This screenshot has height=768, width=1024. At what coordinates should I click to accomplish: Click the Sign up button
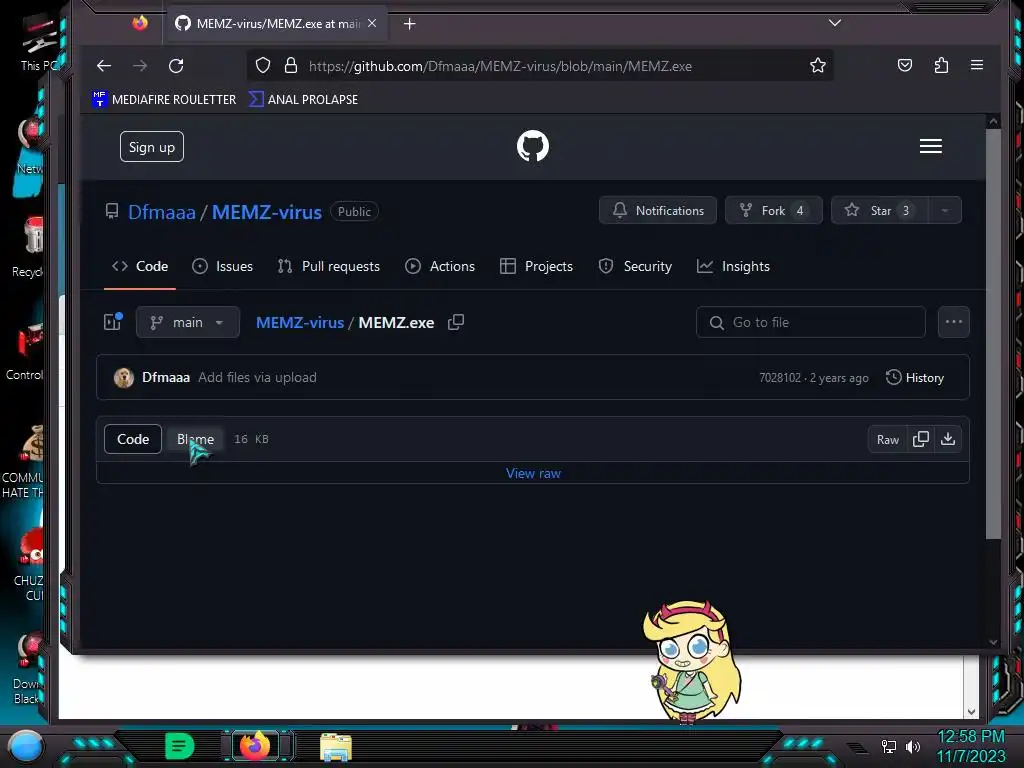click(x=152, y=147)
